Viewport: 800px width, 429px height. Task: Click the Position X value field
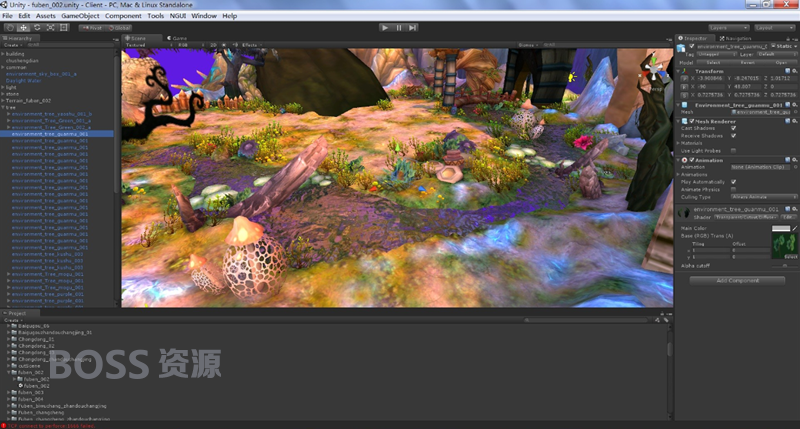click(x=710, y=79)
